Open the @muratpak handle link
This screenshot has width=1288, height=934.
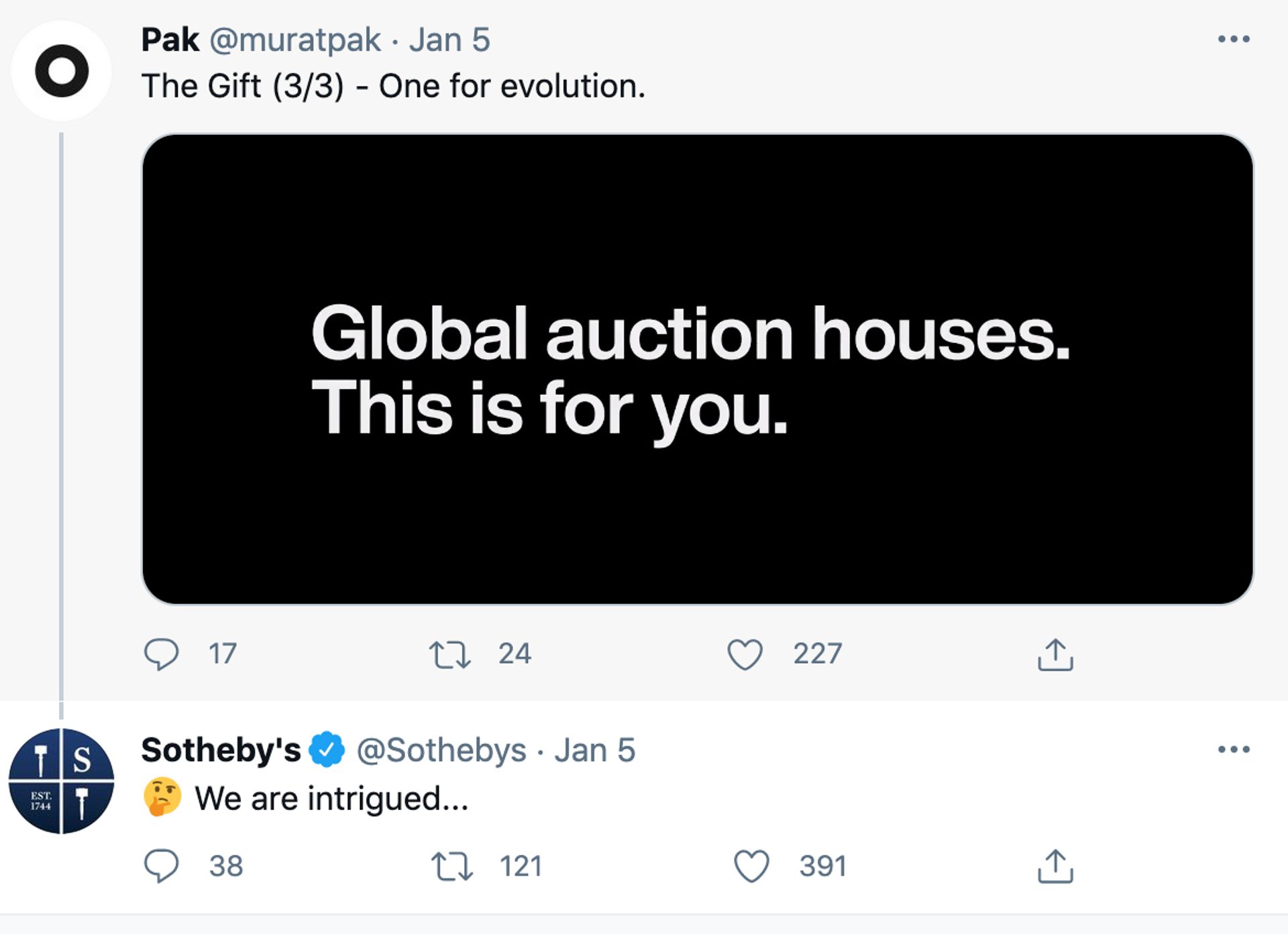click(295, 40)
